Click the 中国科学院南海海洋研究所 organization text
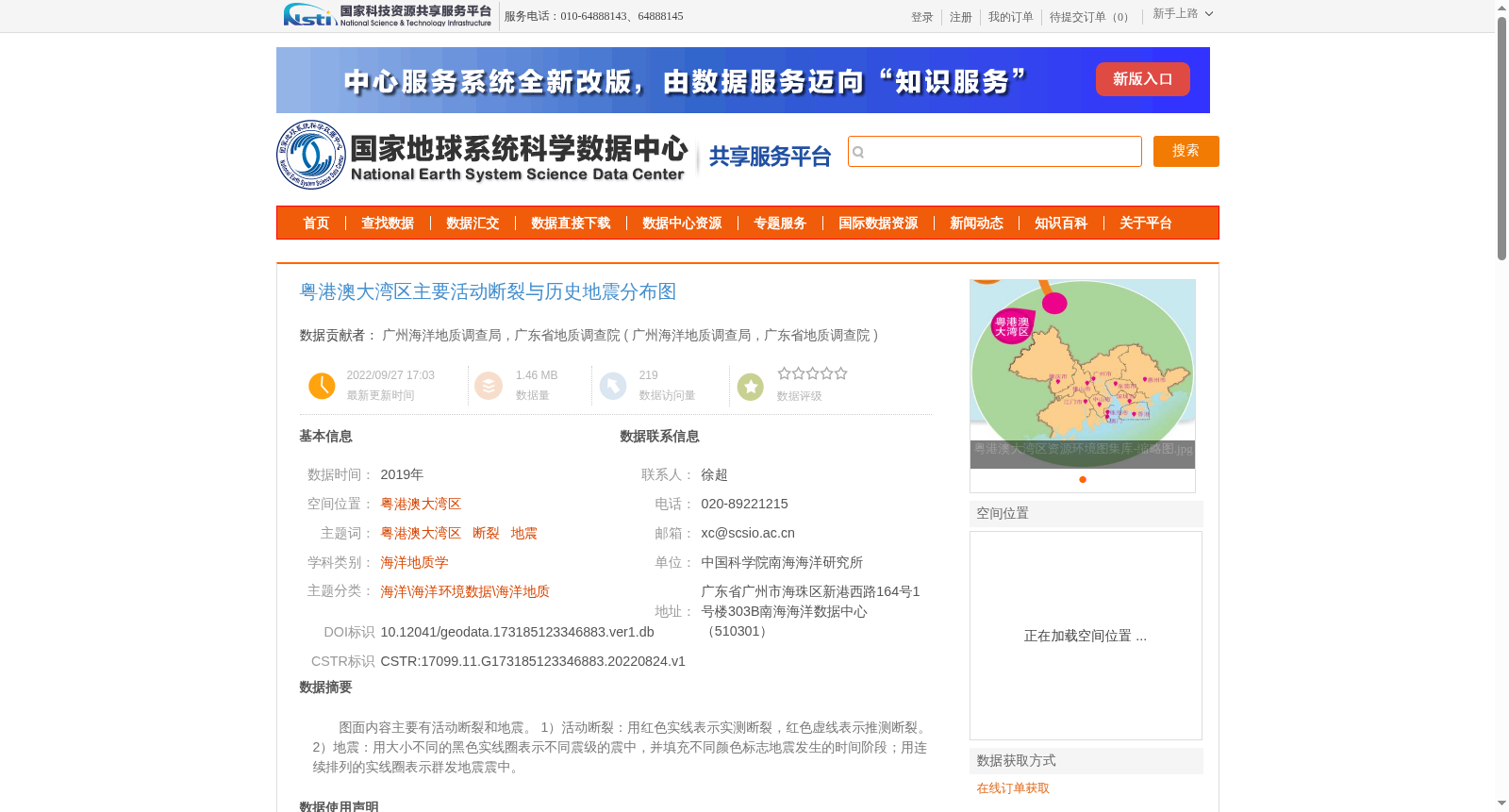This screenshot has height=812, width=1509. [782, 563]
